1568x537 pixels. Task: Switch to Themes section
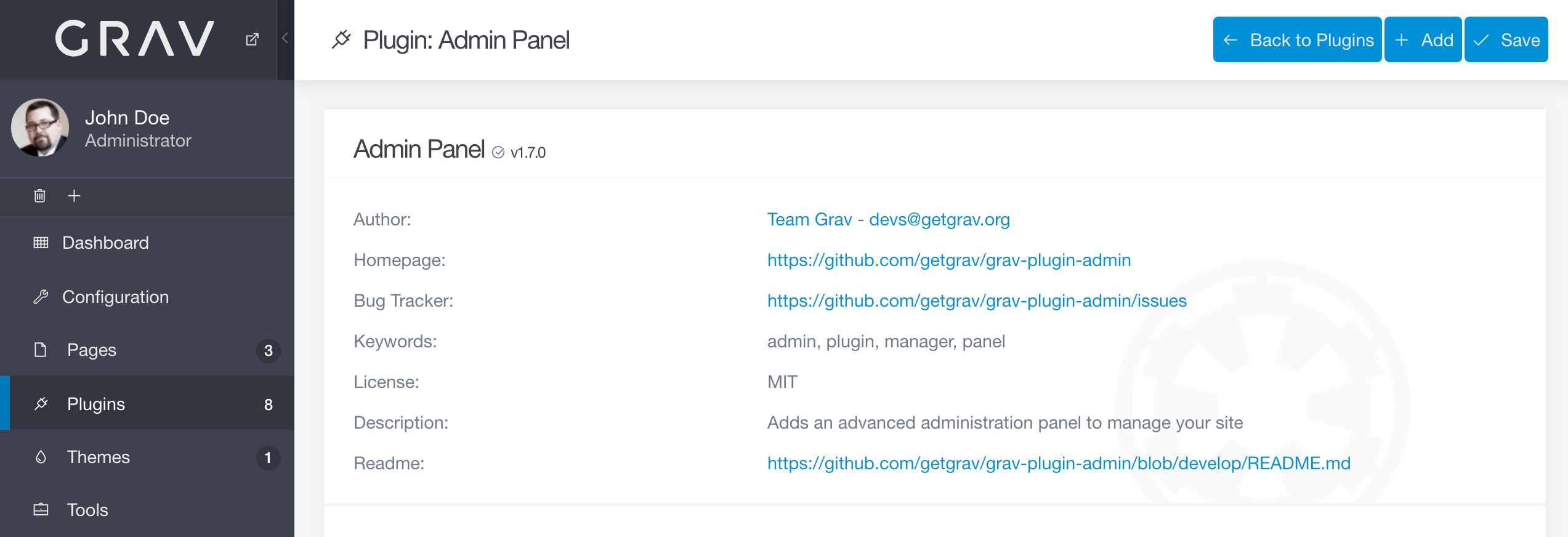coord(99,457)
